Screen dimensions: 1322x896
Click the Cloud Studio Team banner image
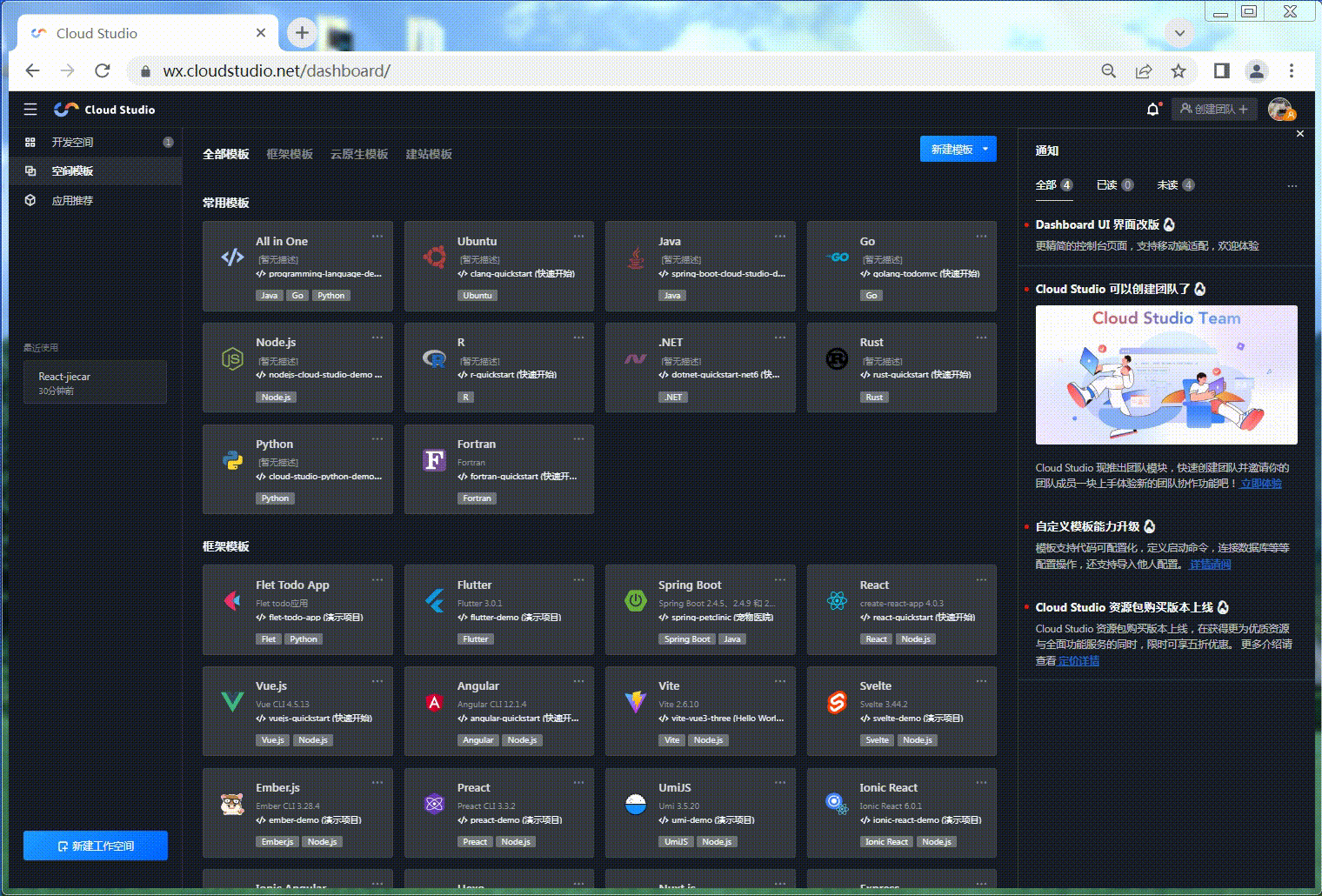[1166, 375]
